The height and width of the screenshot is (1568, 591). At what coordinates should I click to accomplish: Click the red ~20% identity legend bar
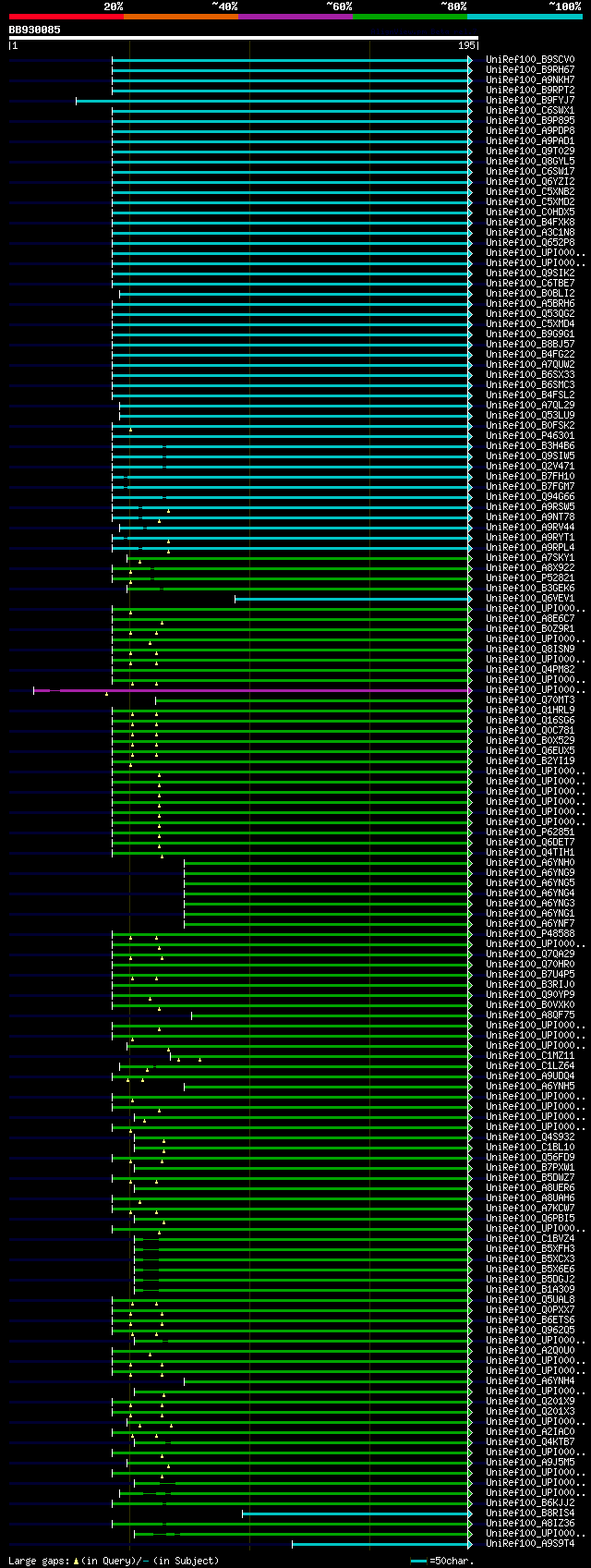[66, 17]
